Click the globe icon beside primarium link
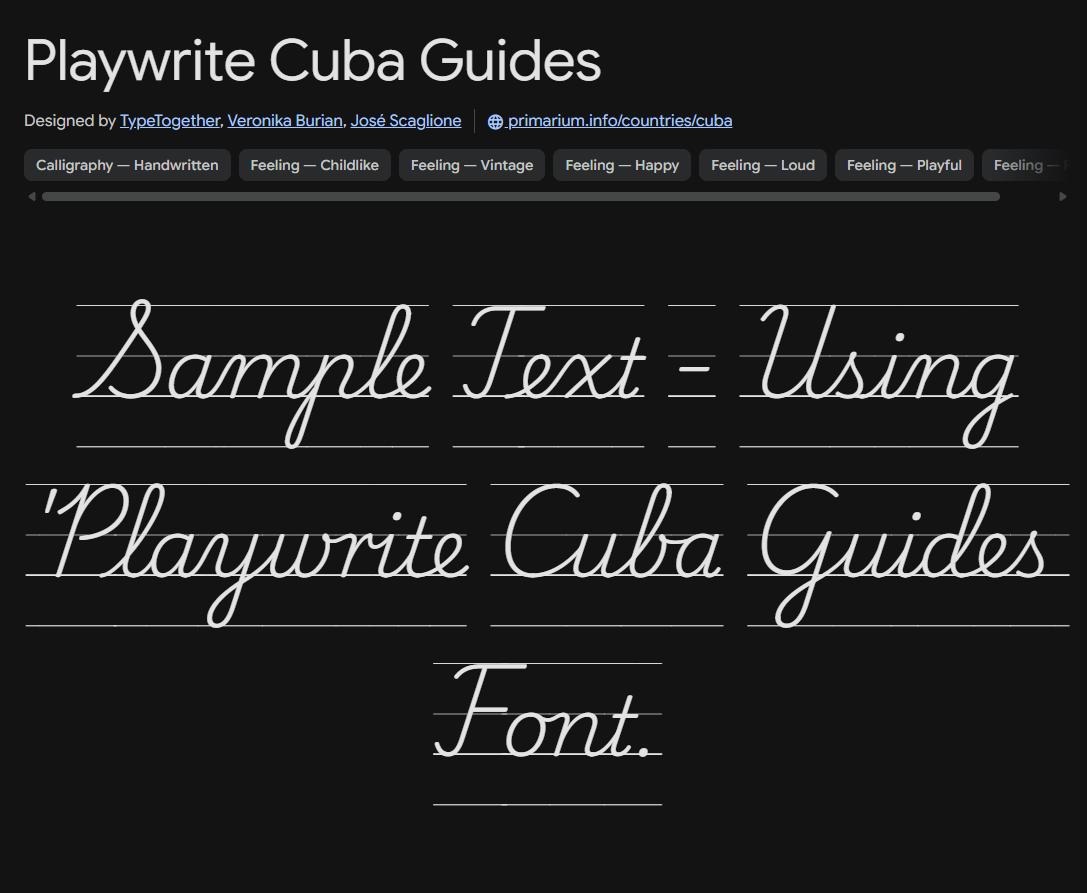The width and height of the screenshot is (1087, 893). point(495,121)
